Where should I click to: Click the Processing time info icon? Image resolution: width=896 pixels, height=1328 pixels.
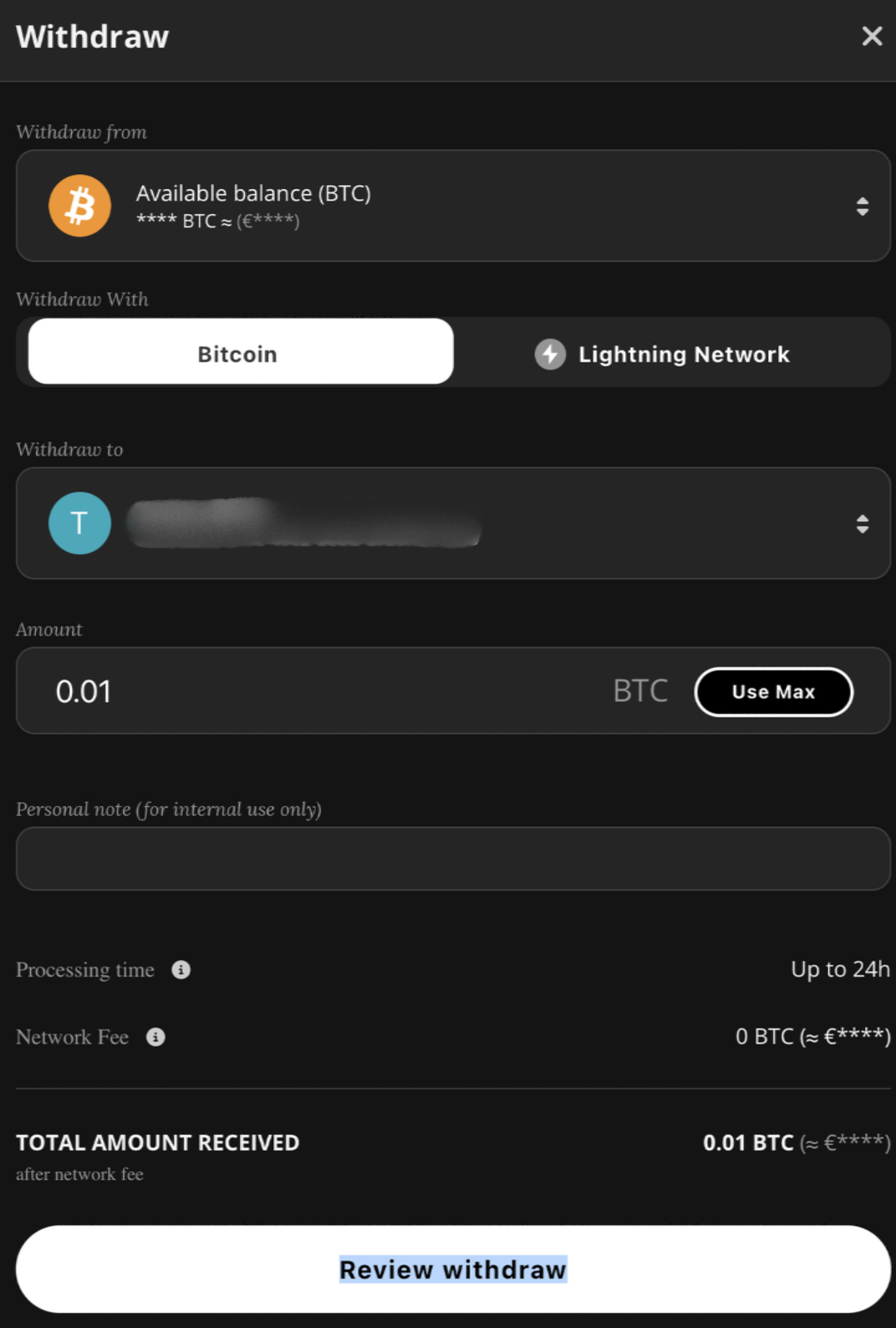tap(181, 970)
